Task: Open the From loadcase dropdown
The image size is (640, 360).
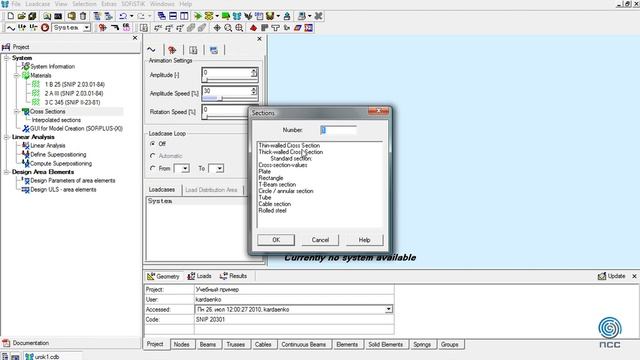Action: click(x=185, y=168)
